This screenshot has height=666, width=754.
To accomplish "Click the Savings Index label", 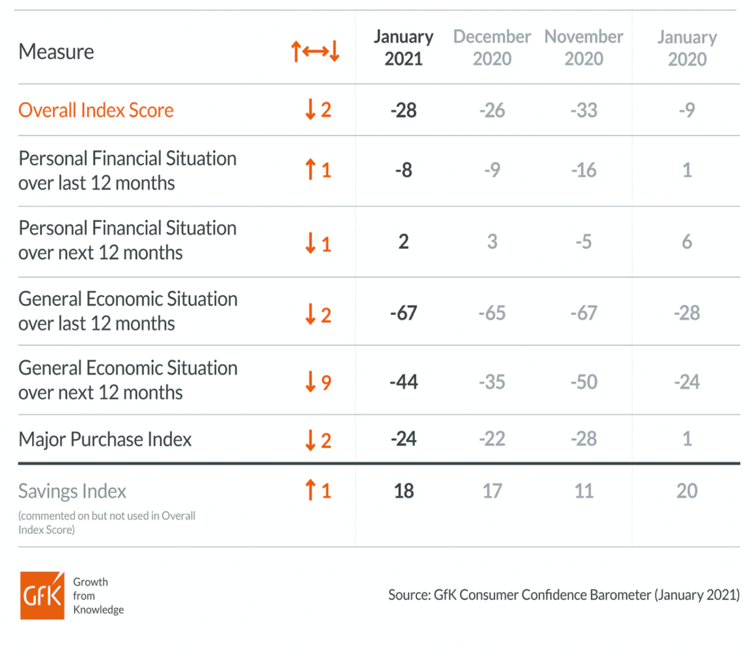I will click(73, 491).
